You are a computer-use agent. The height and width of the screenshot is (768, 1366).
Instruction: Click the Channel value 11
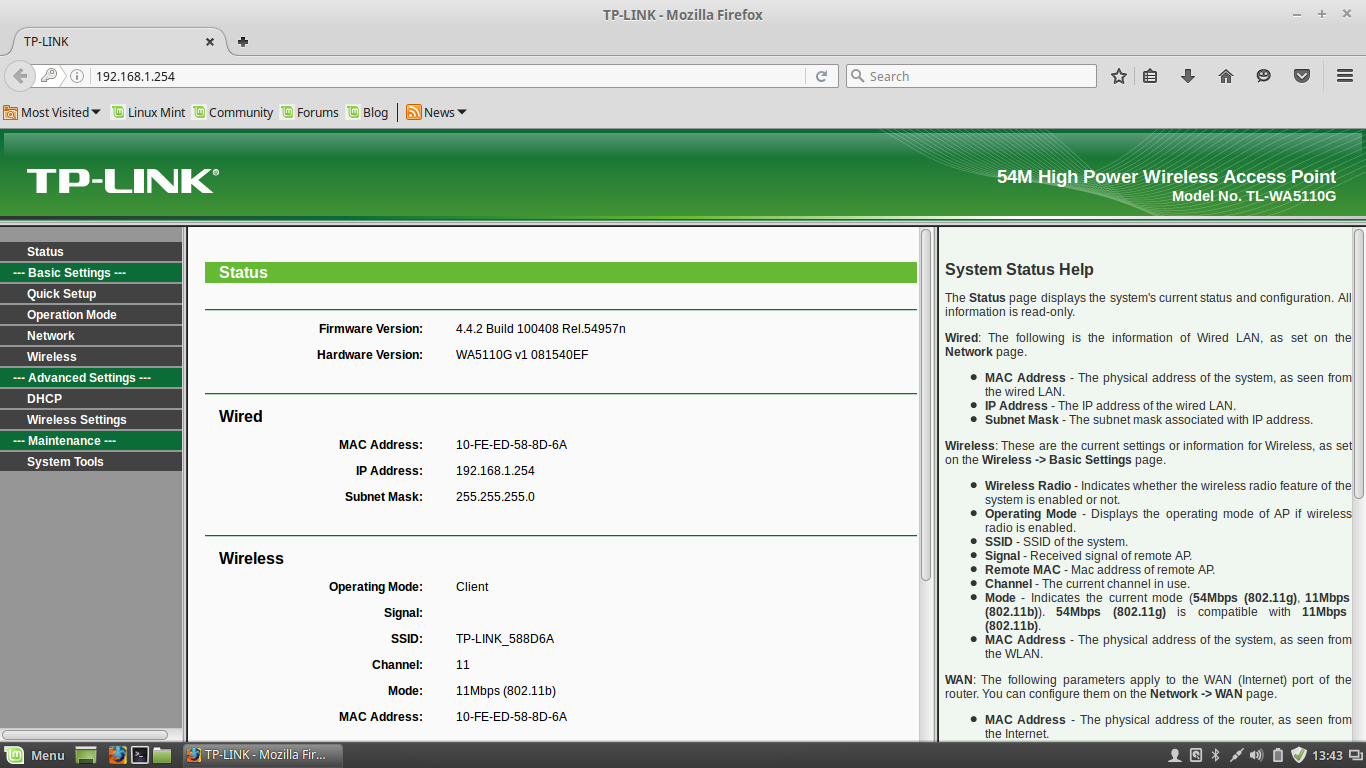point(463,665)
